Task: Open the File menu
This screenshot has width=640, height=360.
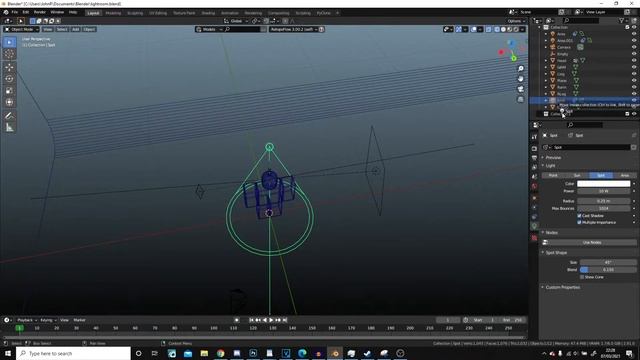Action: tap(15, 12)
